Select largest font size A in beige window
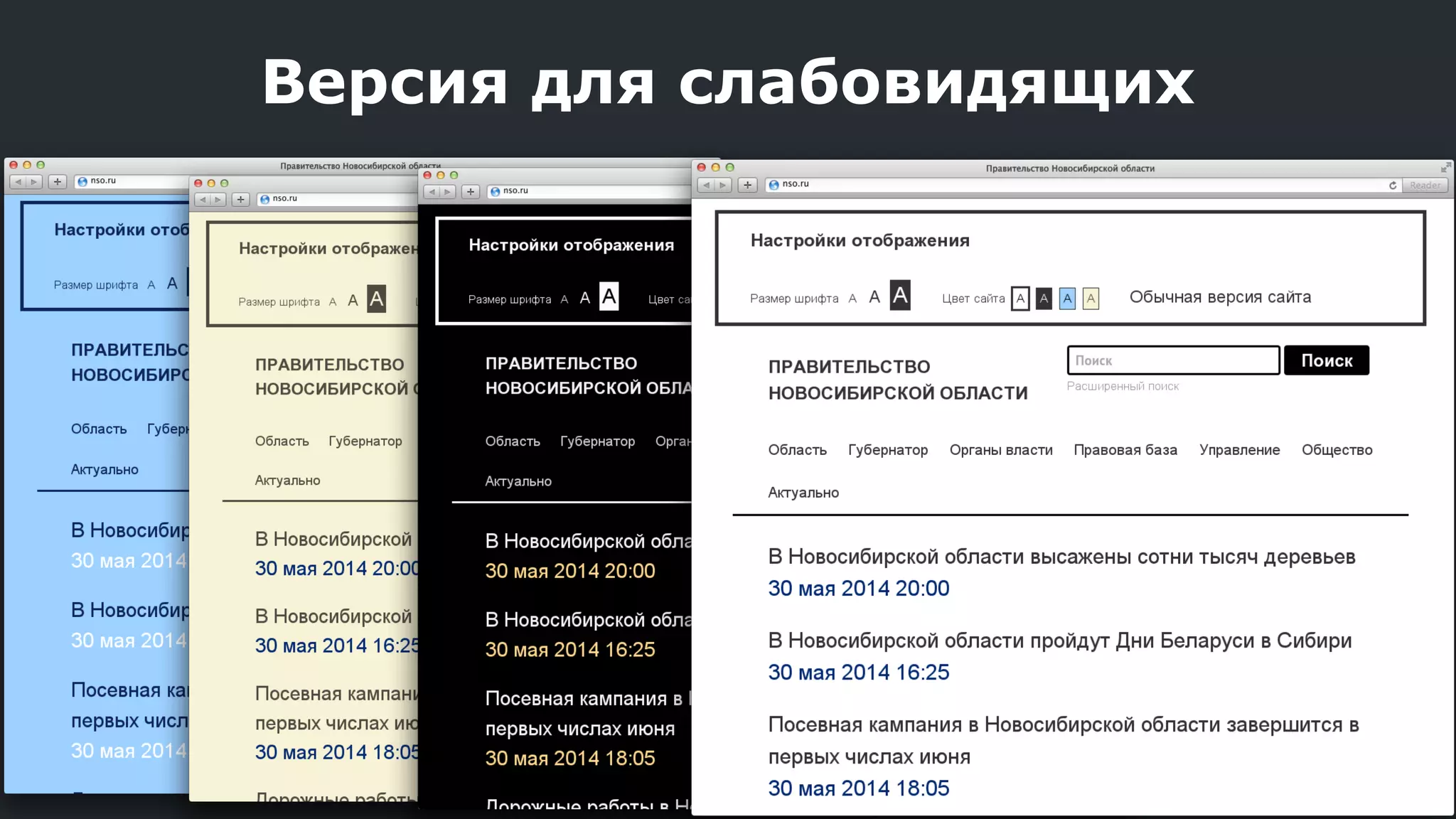The height and width of the screenshot is (819, 1456). 377,299
